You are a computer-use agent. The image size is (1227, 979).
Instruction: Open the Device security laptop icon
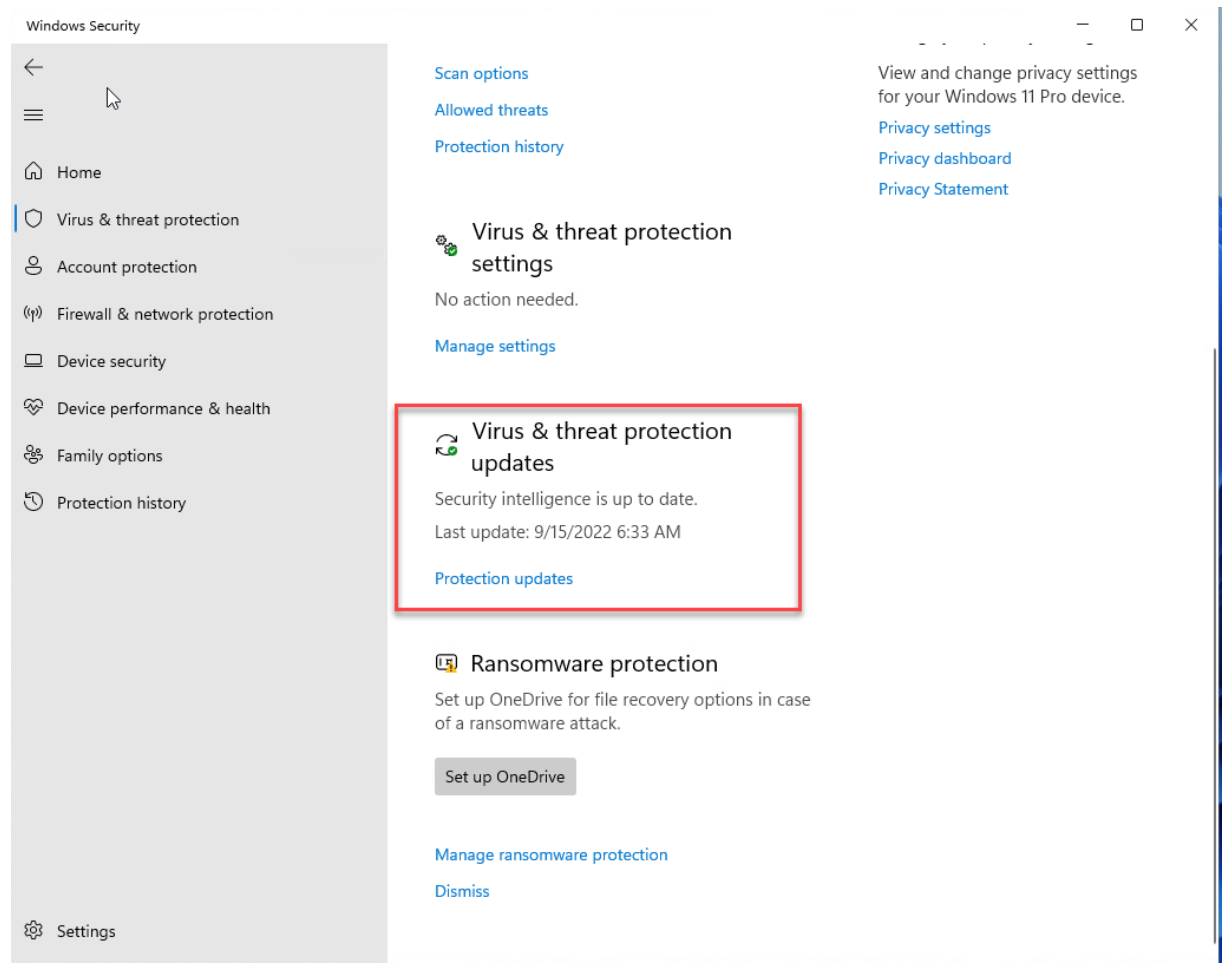coord(34,361)
